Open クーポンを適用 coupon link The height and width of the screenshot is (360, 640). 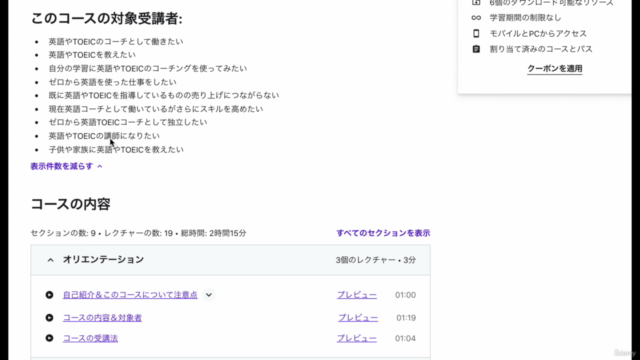555,69
